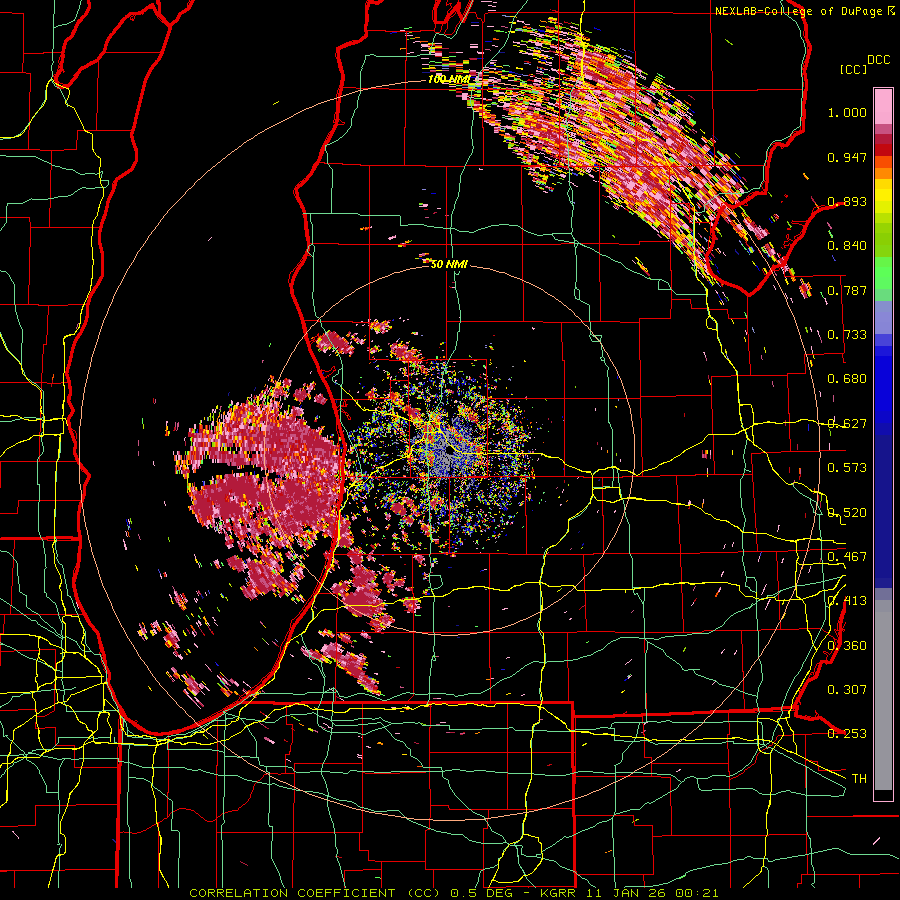Screen dimensions: 900x900
Task: Select the 0.520 color scale value
Action: [847, 513]
